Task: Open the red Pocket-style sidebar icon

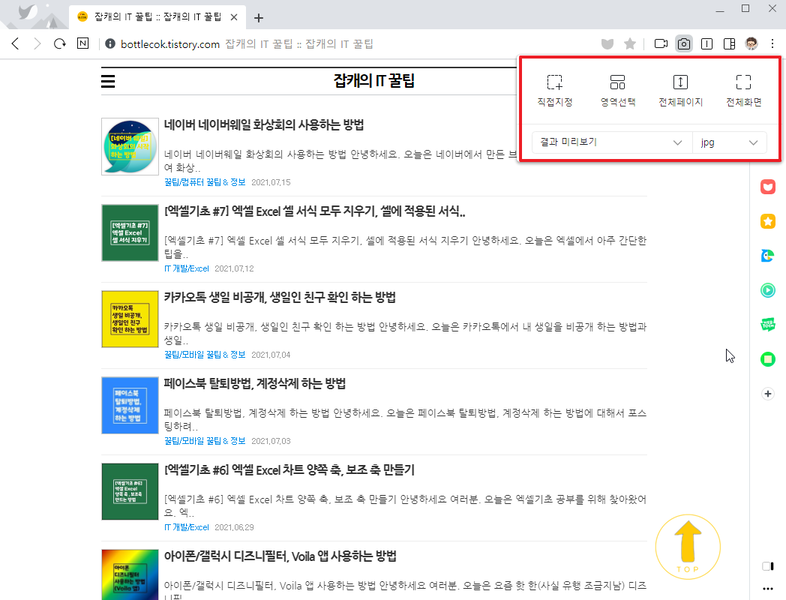Action: (x=767, y=187)
